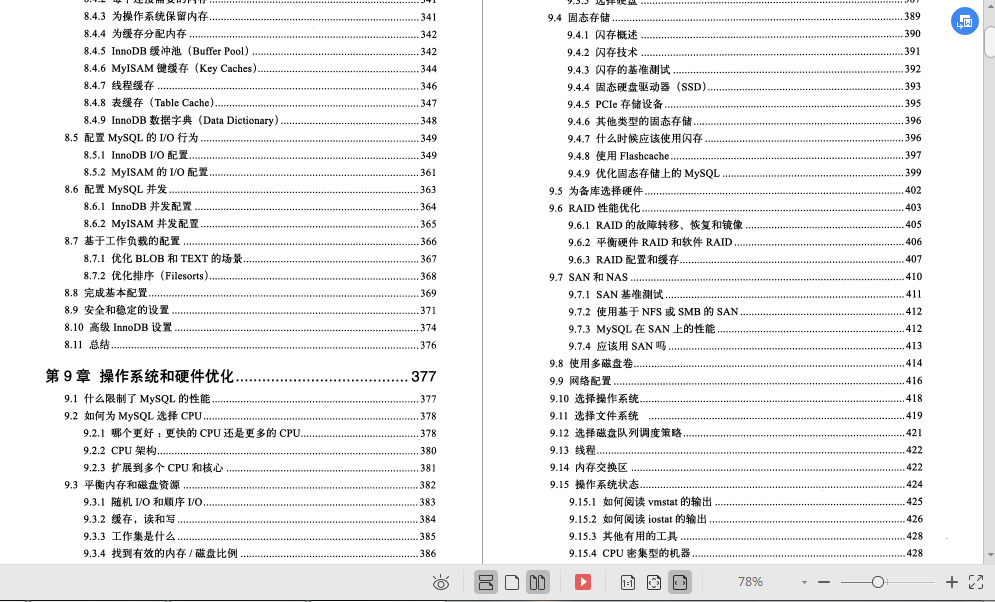Image resolution: width=995 pixels, height=602 pixels.
Task: Select 9.10 选择操作系统 line
Action: click(735, 398)
